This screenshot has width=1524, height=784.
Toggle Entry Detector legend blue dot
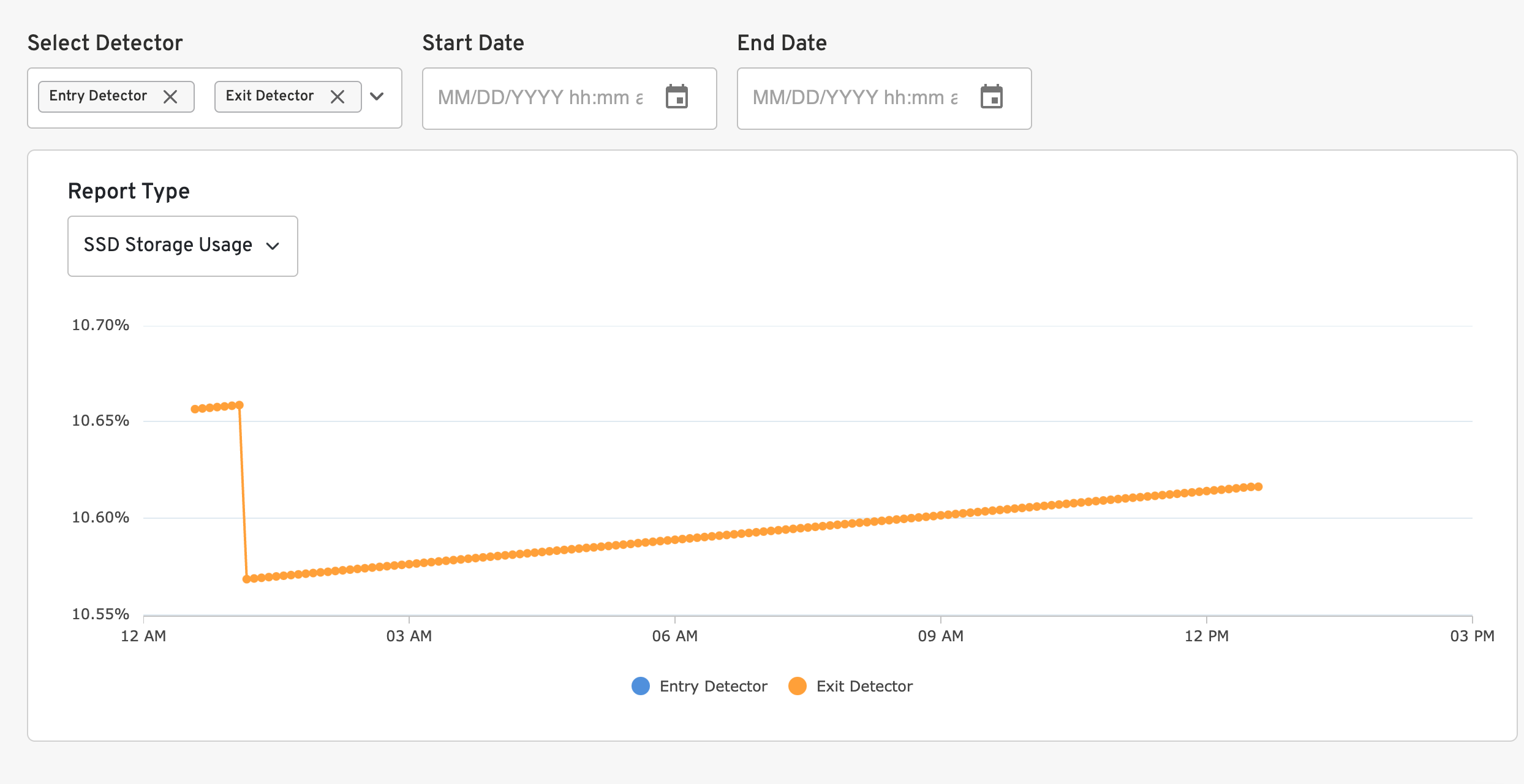tap(641, 686)
